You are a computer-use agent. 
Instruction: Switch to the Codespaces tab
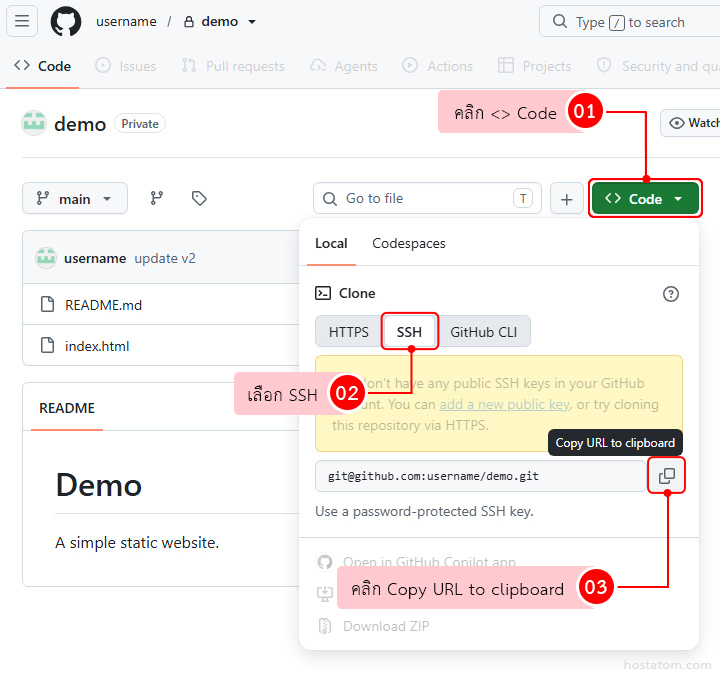409,243
